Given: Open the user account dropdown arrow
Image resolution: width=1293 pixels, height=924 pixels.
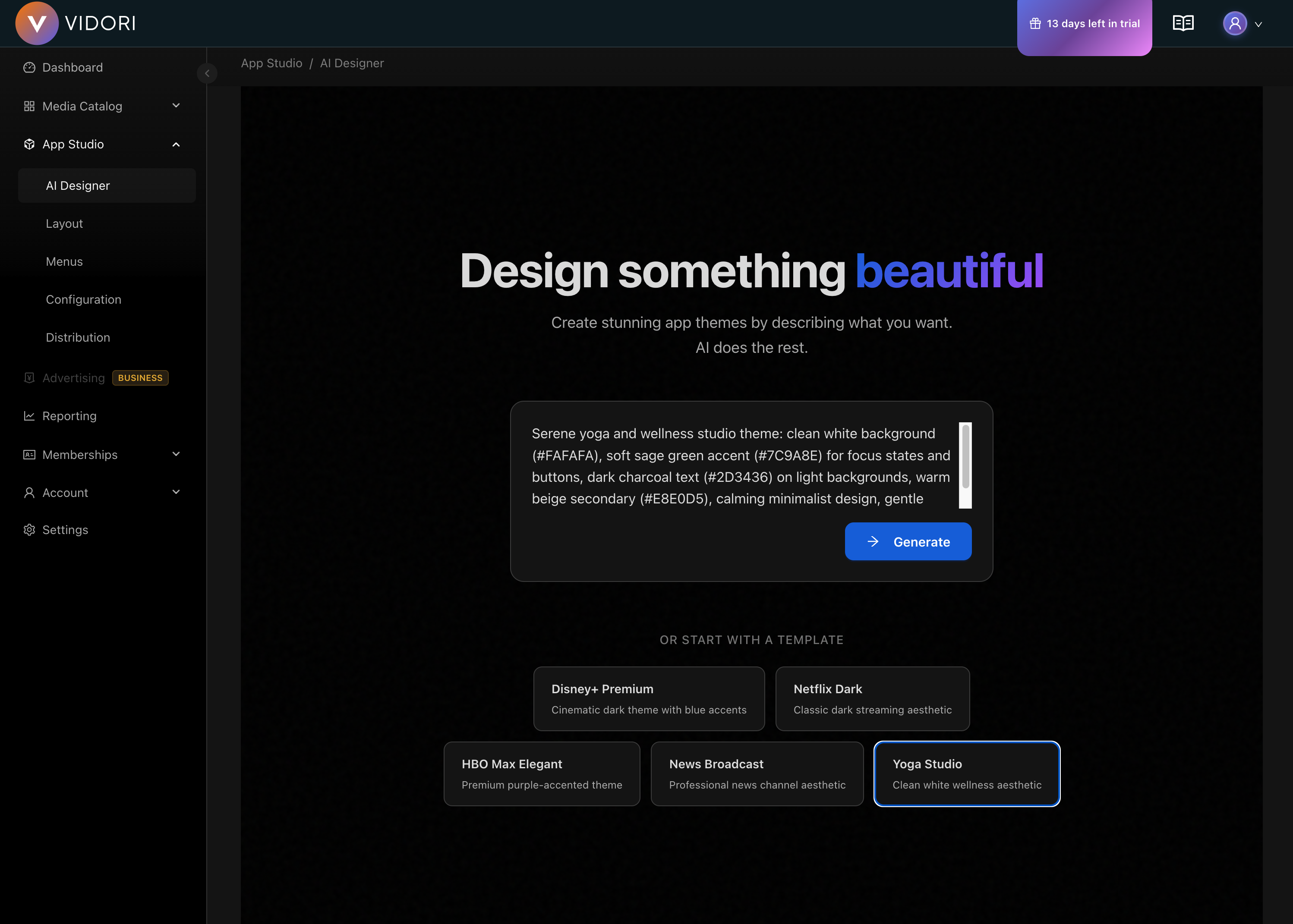Looking at the screenshot, I should click(x=1259, y=24).
